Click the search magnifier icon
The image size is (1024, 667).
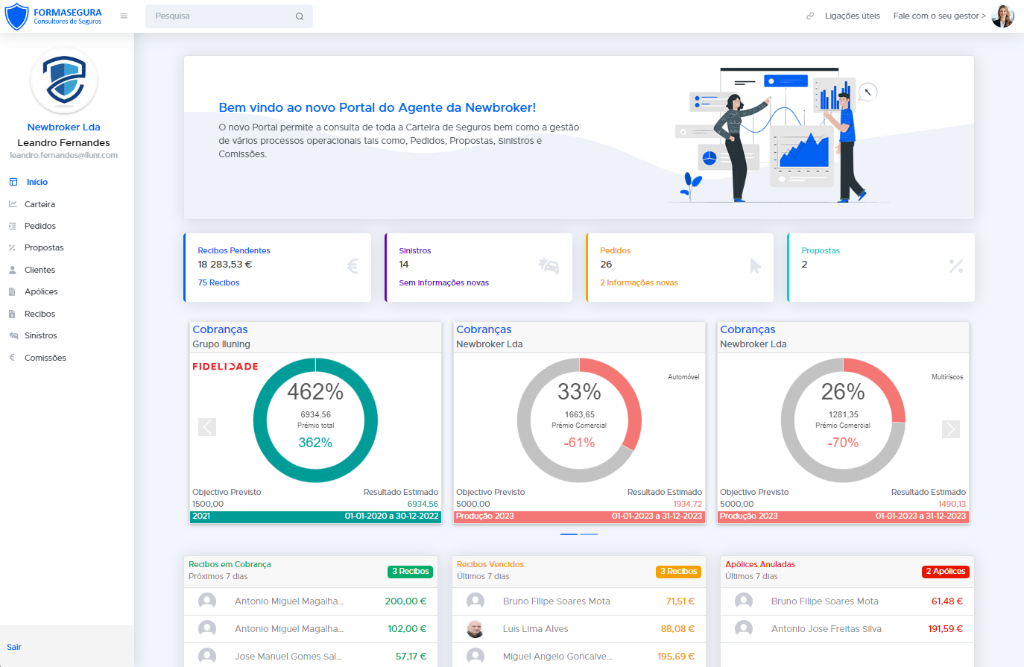pyautogui.click(x=299, y=16)
